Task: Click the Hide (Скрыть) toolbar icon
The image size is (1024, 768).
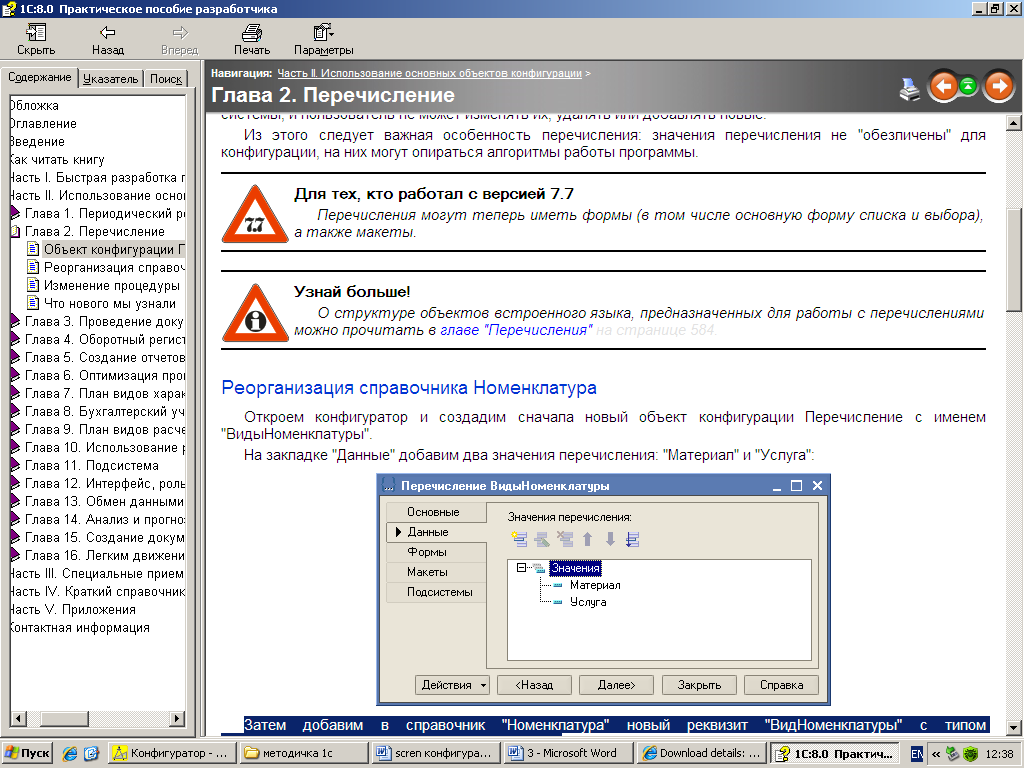Action: click(36, 33)
